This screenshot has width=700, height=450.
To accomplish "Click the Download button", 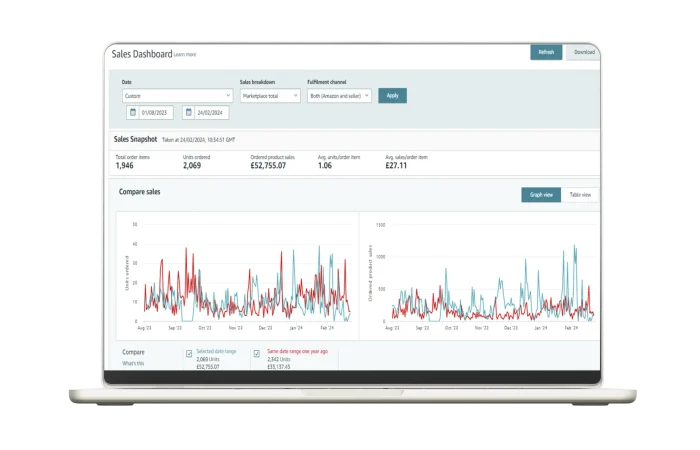I will pos(584,52).
